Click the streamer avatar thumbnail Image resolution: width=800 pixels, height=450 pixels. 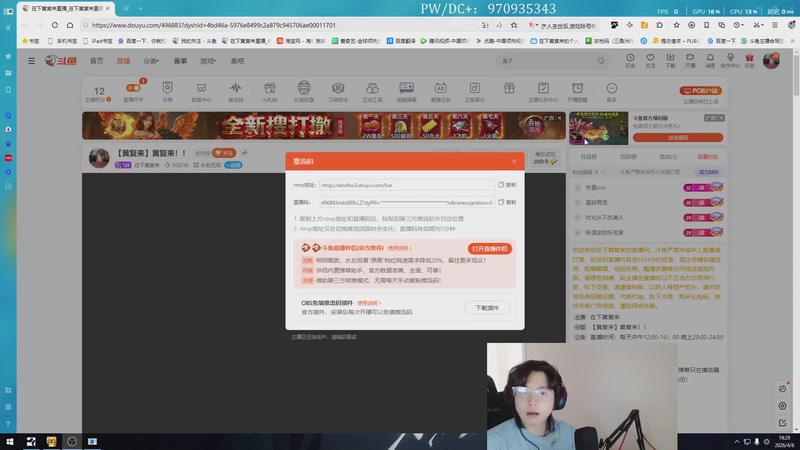click(x=98, y=158)
